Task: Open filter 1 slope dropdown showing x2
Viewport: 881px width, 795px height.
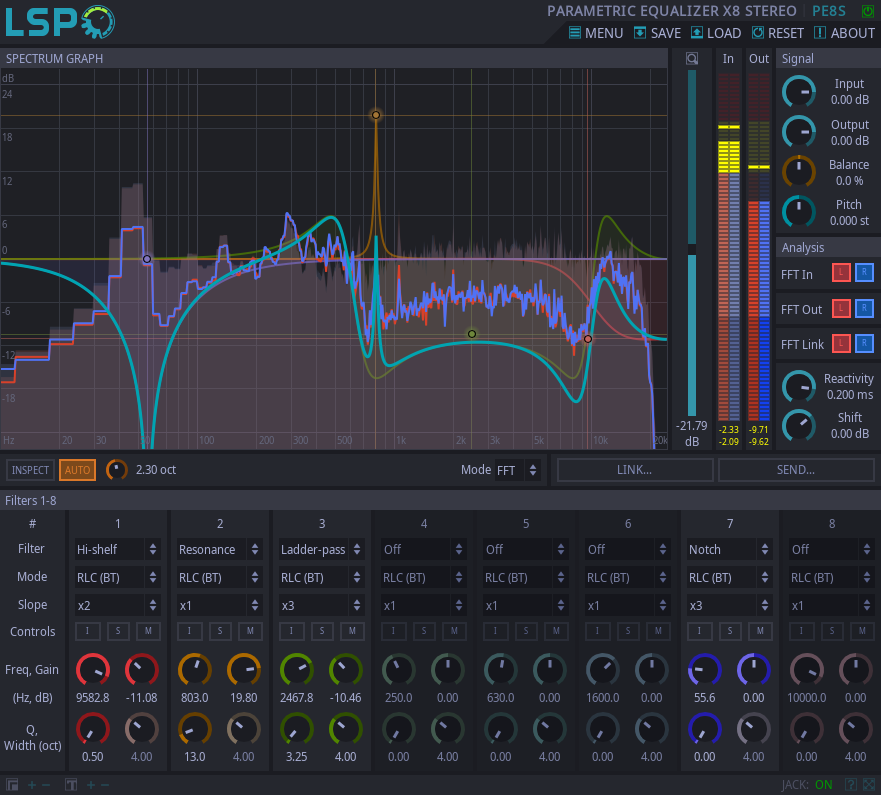Action: [117, 605]
